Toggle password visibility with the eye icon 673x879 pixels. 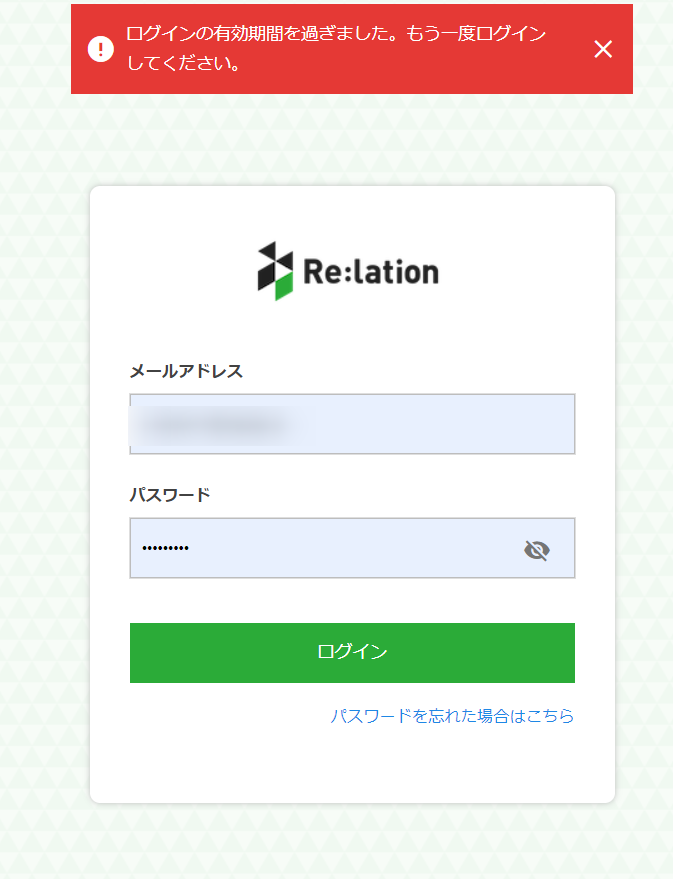tap(537, 549)
